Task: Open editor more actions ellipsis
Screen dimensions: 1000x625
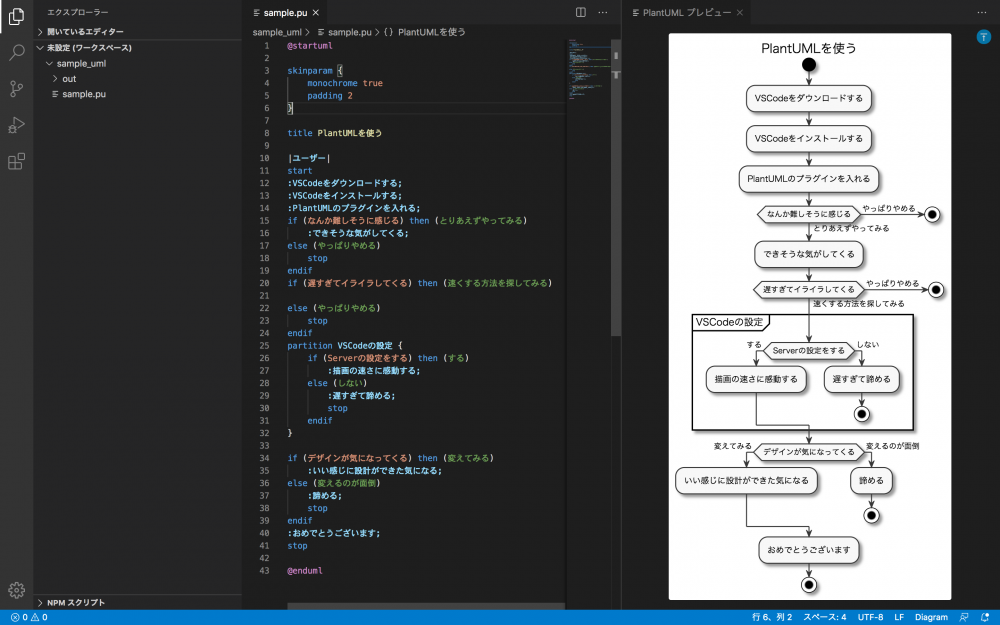Action: pos(603,12)
